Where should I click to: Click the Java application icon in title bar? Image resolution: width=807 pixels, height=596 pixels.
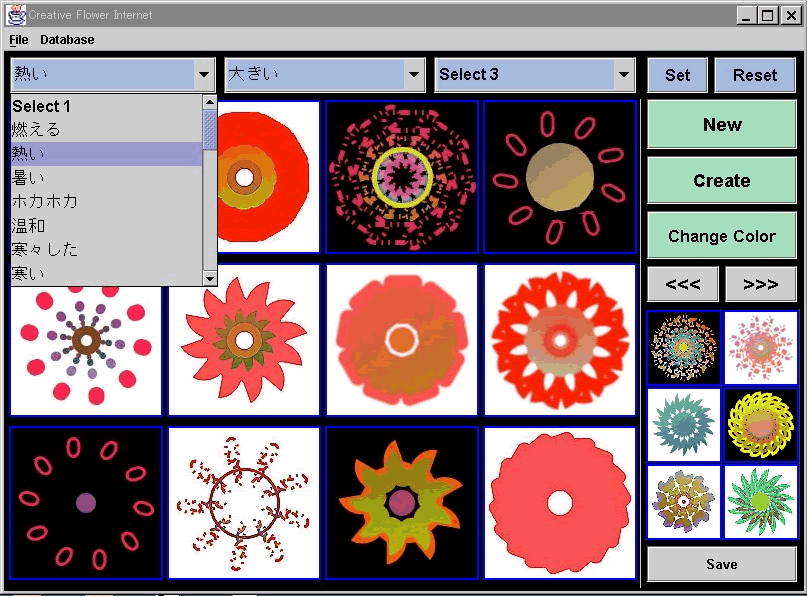coord(15,15)
